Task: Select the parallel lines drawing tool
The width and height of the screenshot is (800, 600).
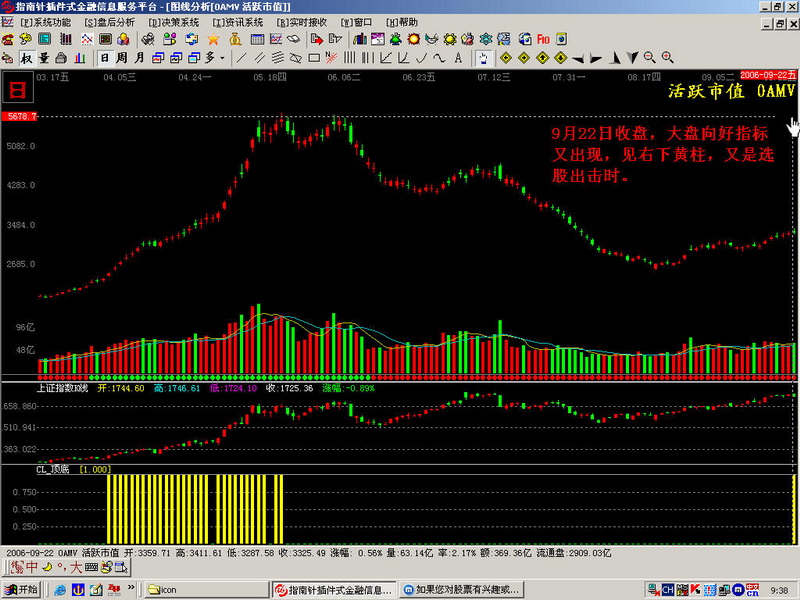Action: coord(259,58)
